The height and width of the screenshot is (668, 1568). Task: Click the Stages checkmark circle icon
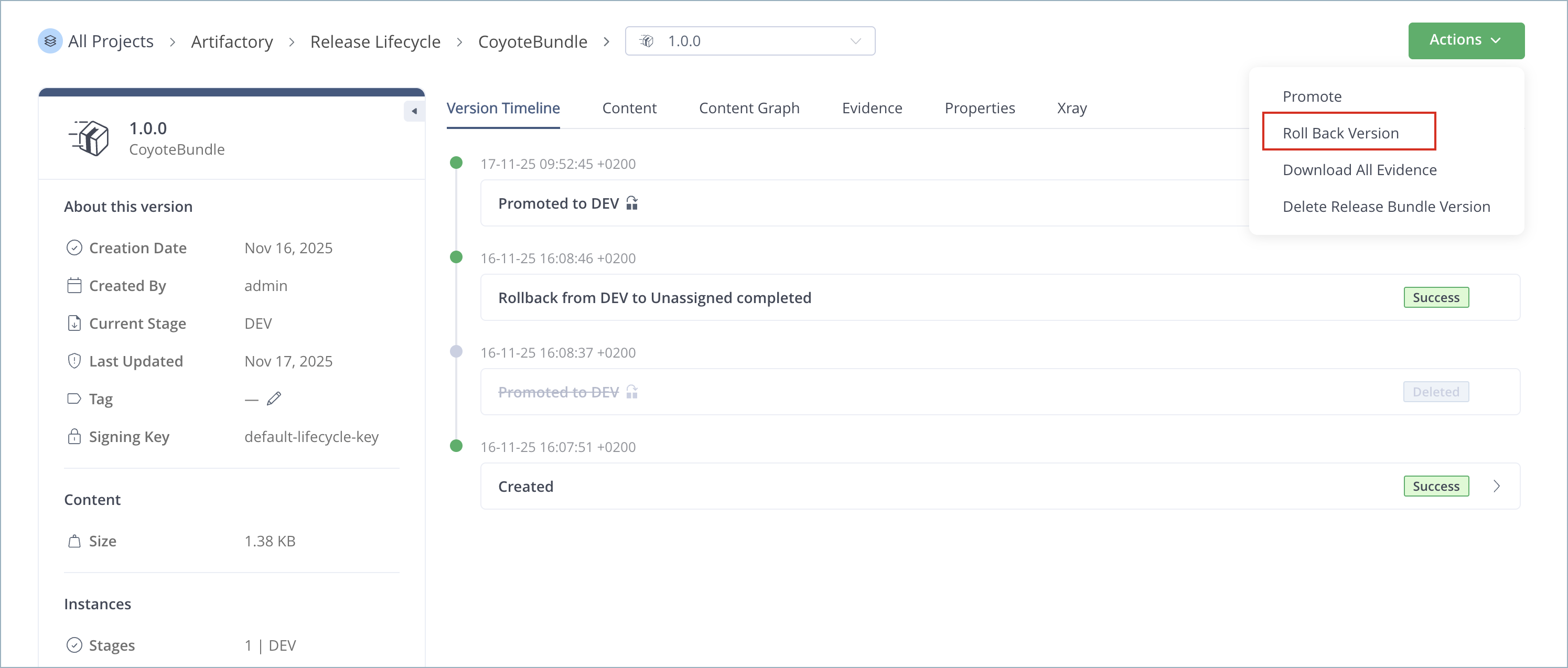pyautogui.click(x=74, y=645)
